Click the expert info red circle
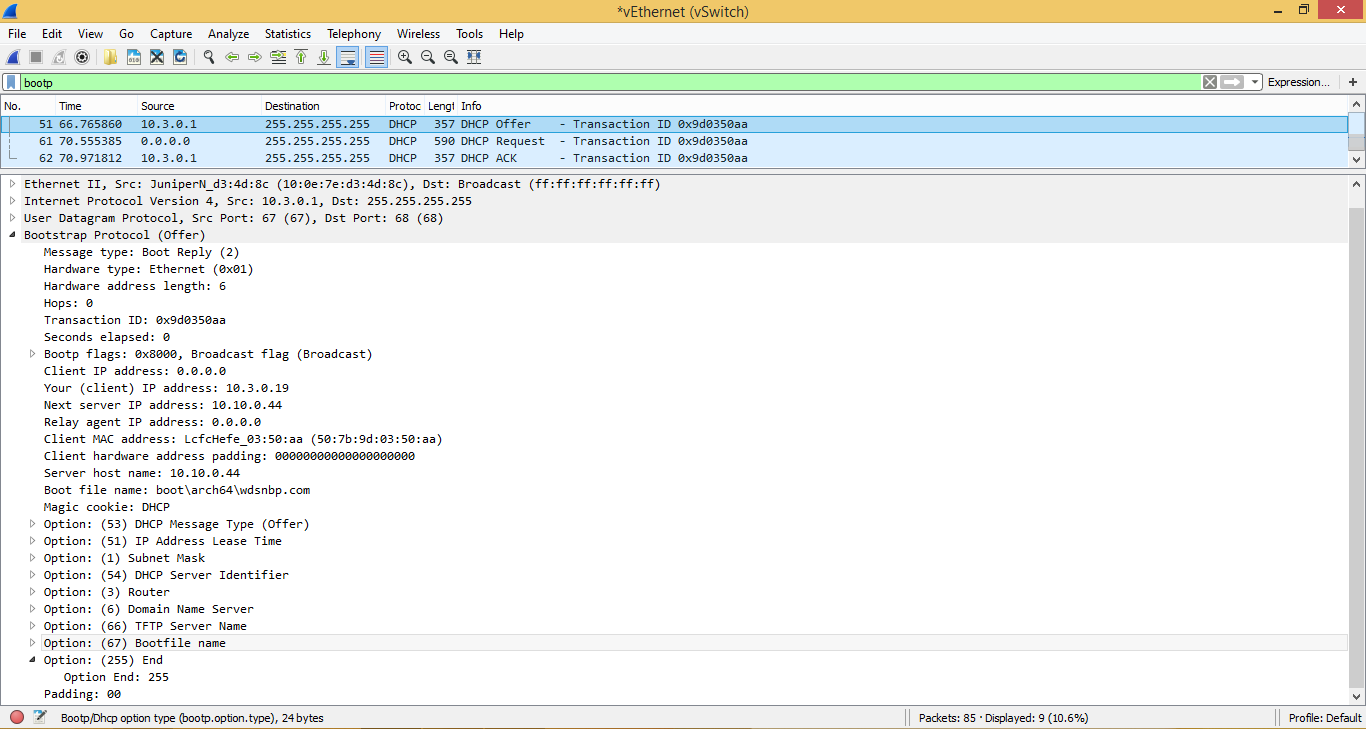 coord(17,717)
